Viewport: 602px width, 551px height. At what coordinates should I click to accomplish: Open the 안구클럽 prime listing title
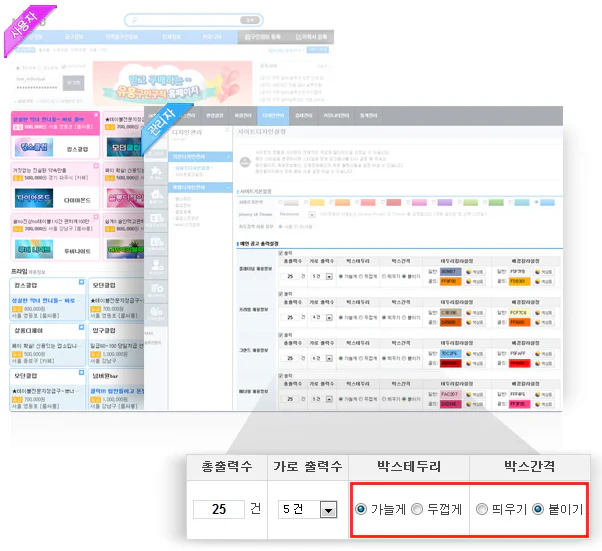click(104, 331)
